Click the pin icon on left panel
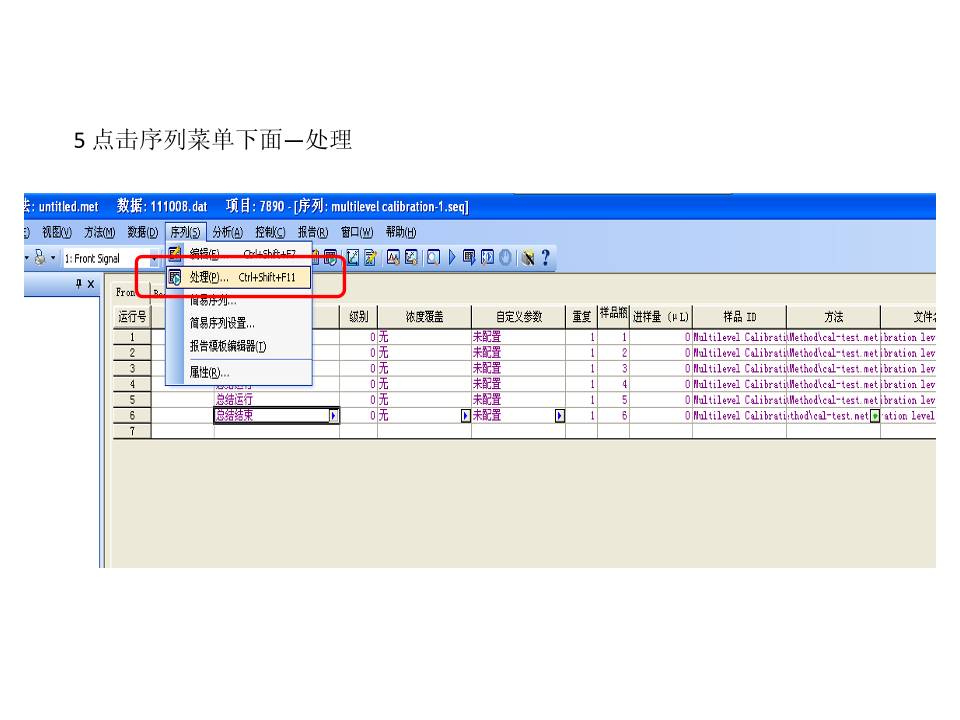 click(79, 284)
